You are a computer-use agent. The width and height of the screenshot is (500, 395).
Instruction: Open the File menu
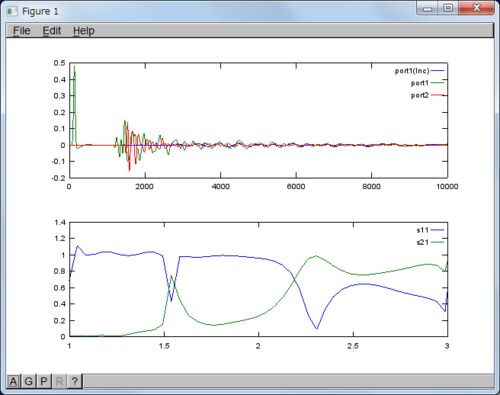click(22, 31)
